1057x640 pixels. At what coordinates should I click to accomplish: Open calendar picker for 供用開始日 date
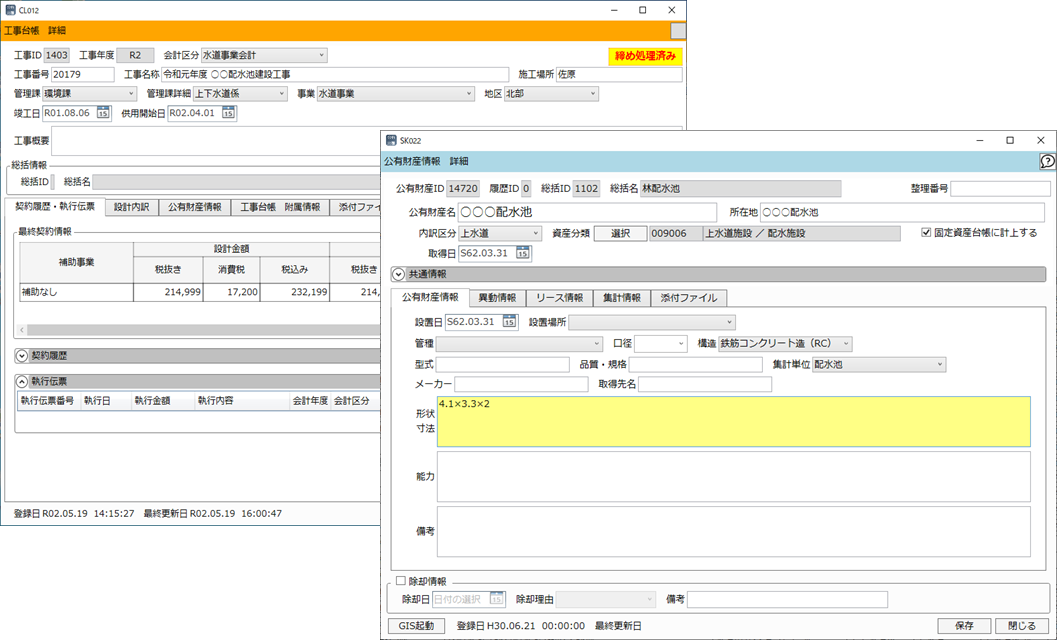pyautogui.click(x=229, y=113)
